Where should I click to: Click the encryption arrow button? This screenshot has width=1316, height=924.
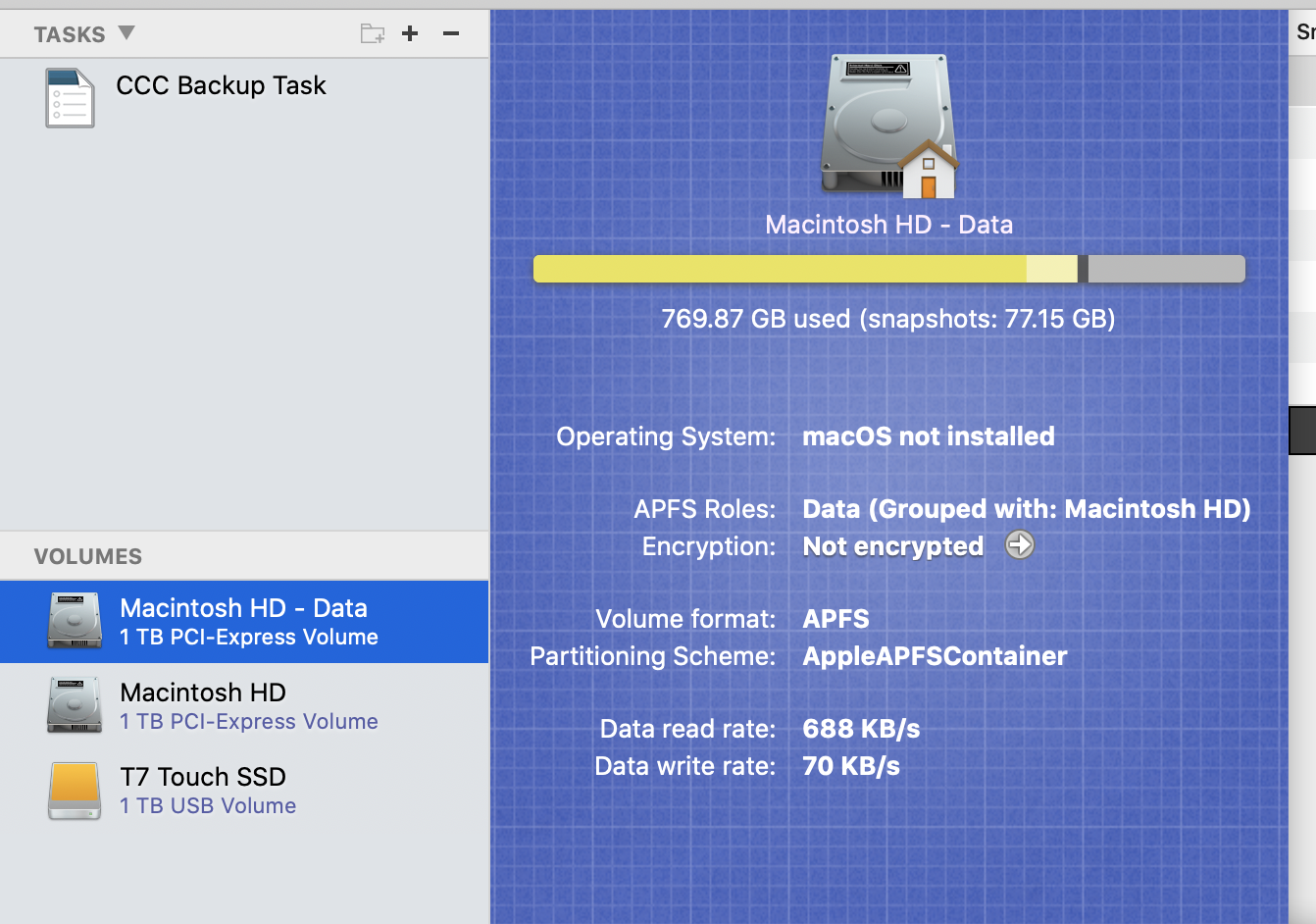click(1020, 545)
